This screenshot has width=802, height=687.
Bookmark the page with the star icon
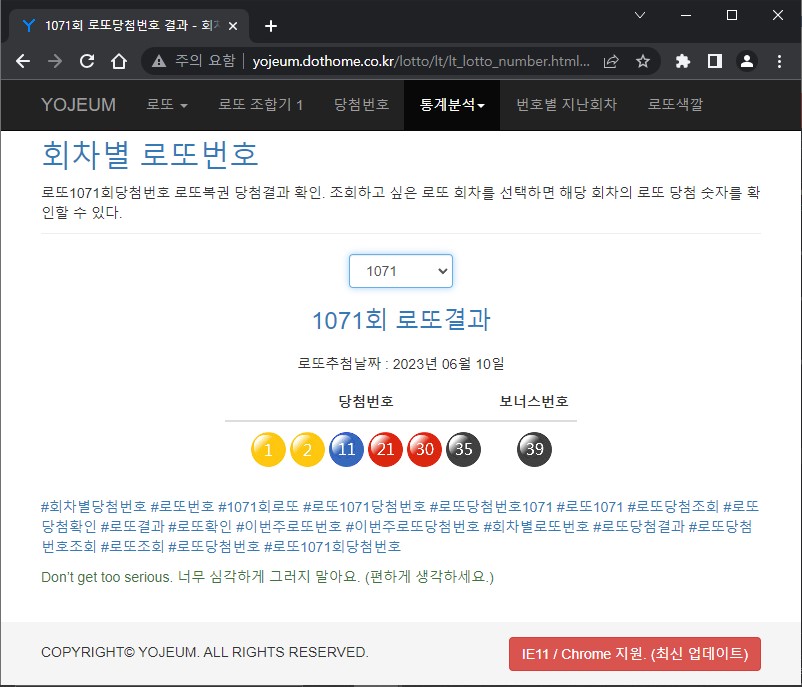[x=643, y=61]
